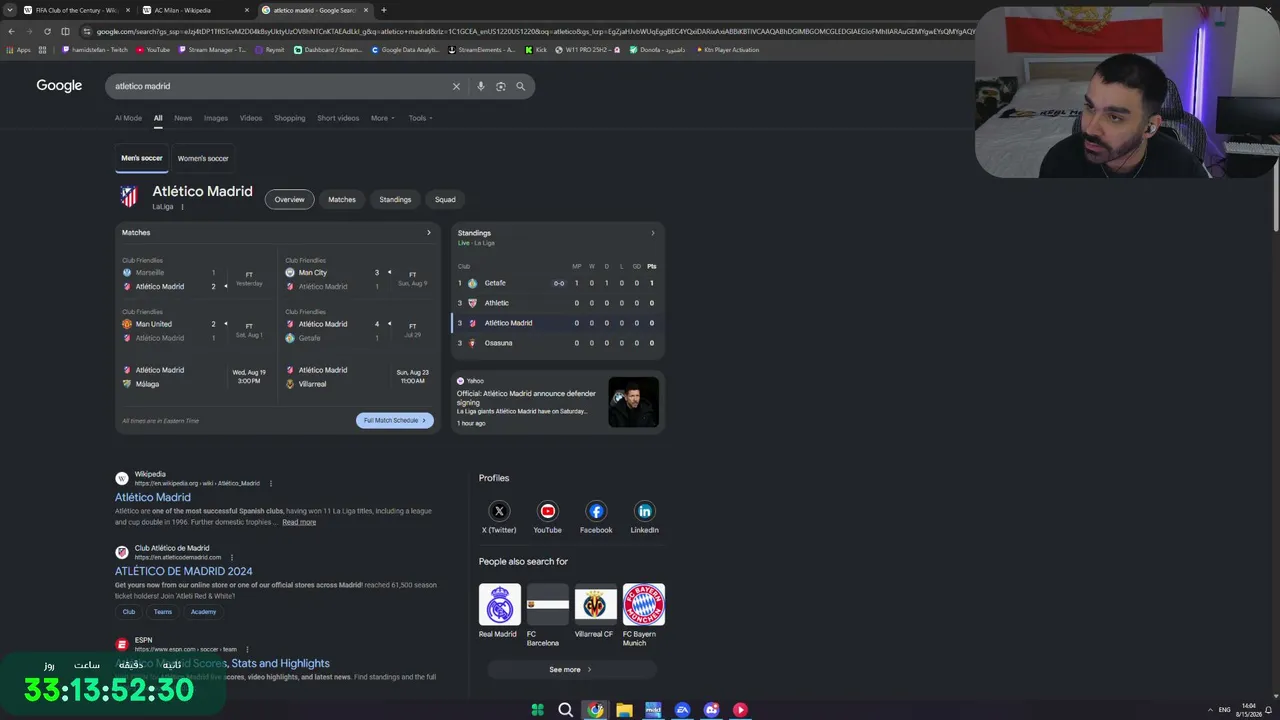Show about-this-result menu for Wikipedia result
Viewport: 1280px width, 720px height.
pos(270,483)
